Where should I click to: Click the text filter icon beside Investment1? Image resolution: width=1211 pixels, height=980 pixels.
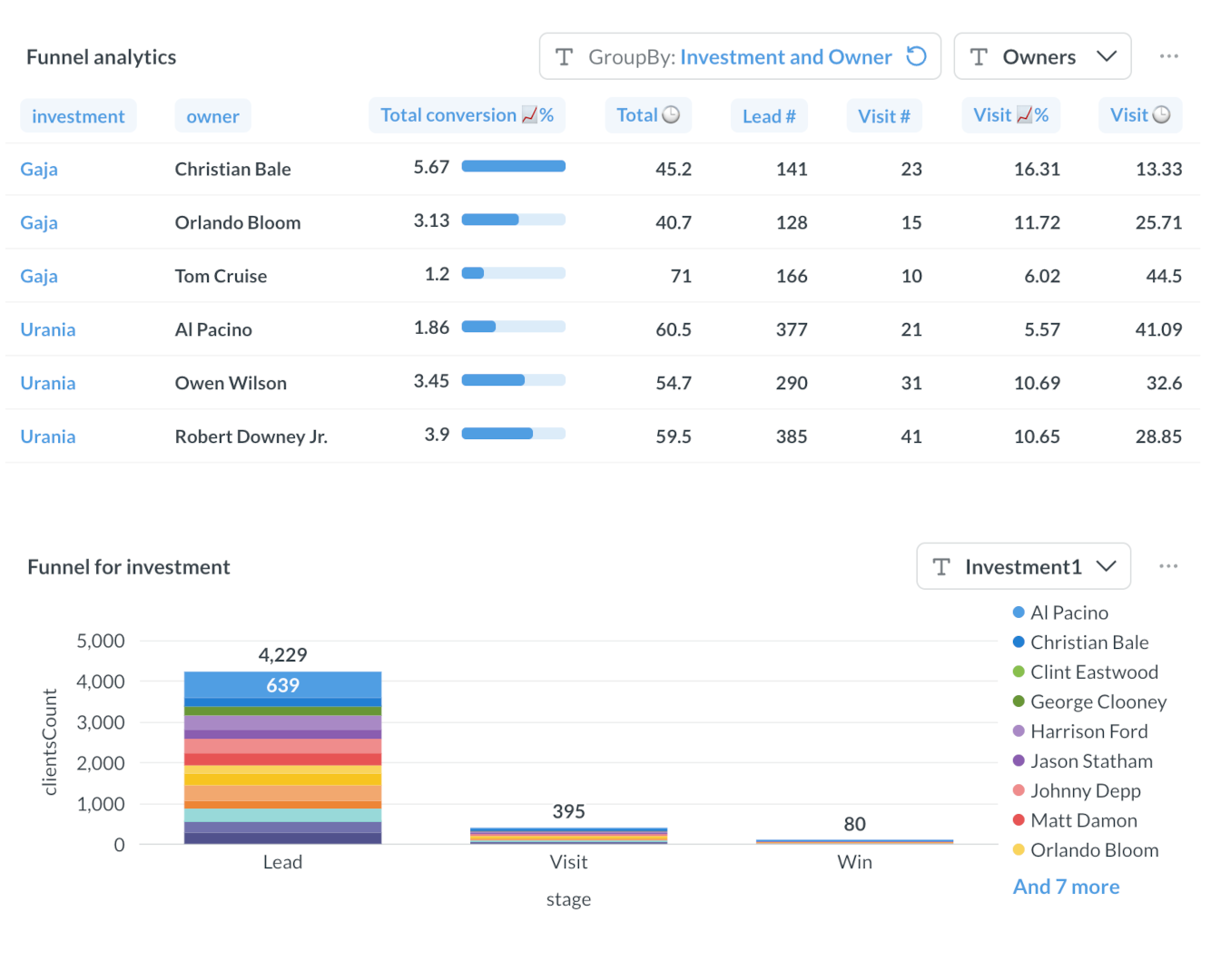(x=941, y=566)
